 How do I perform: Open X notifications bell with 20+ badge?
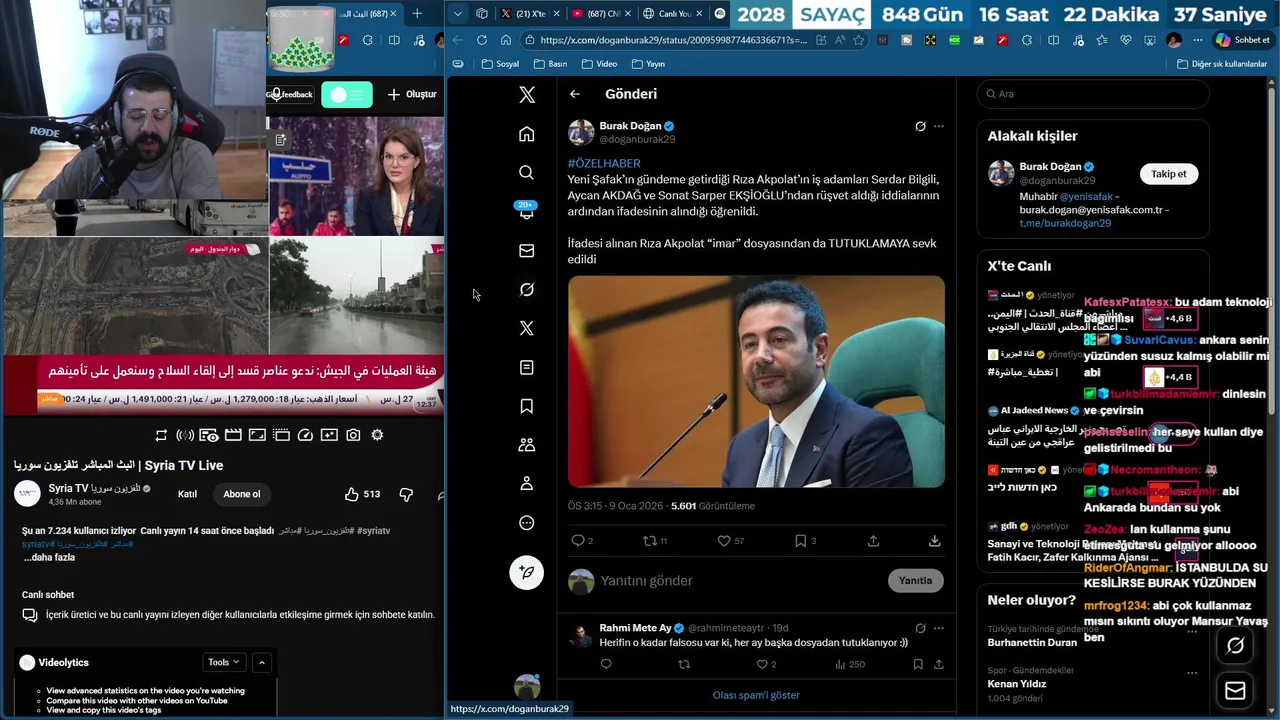tap(526, 211)
